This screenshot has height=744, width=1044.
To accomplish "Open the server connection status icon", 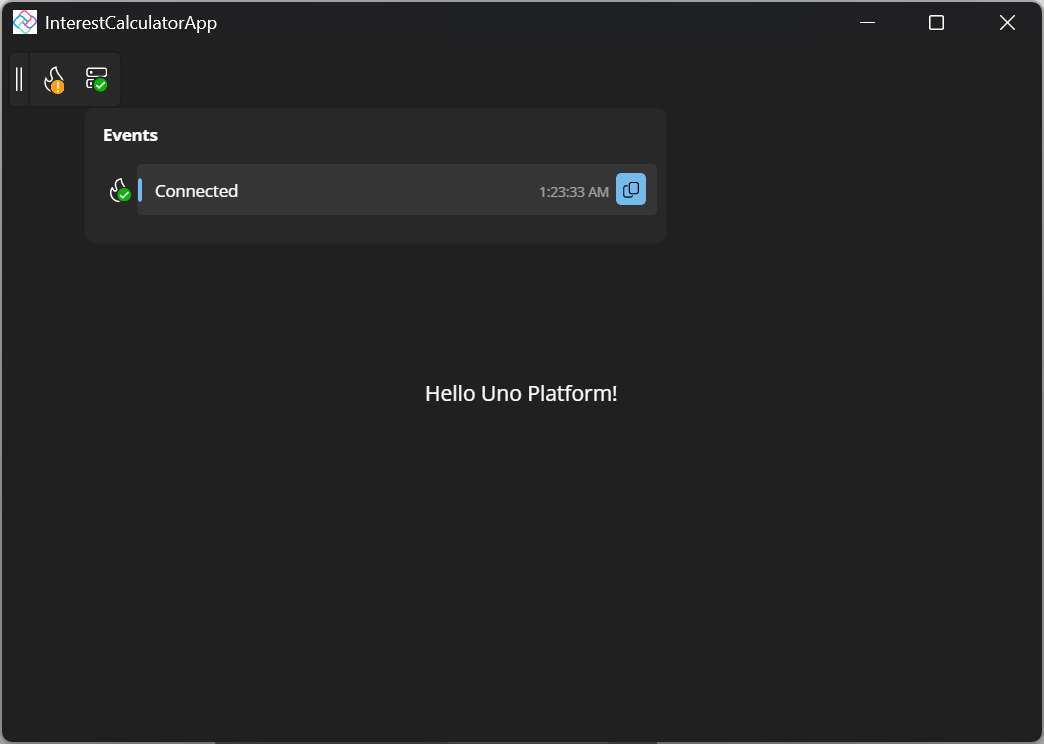I will pos(96,80).
